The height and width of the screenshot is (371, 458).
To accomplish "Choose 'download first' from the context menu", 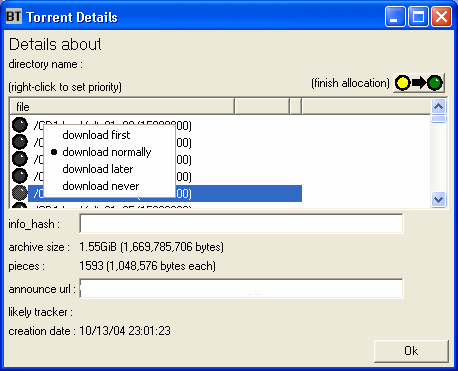I will [96, 135].
